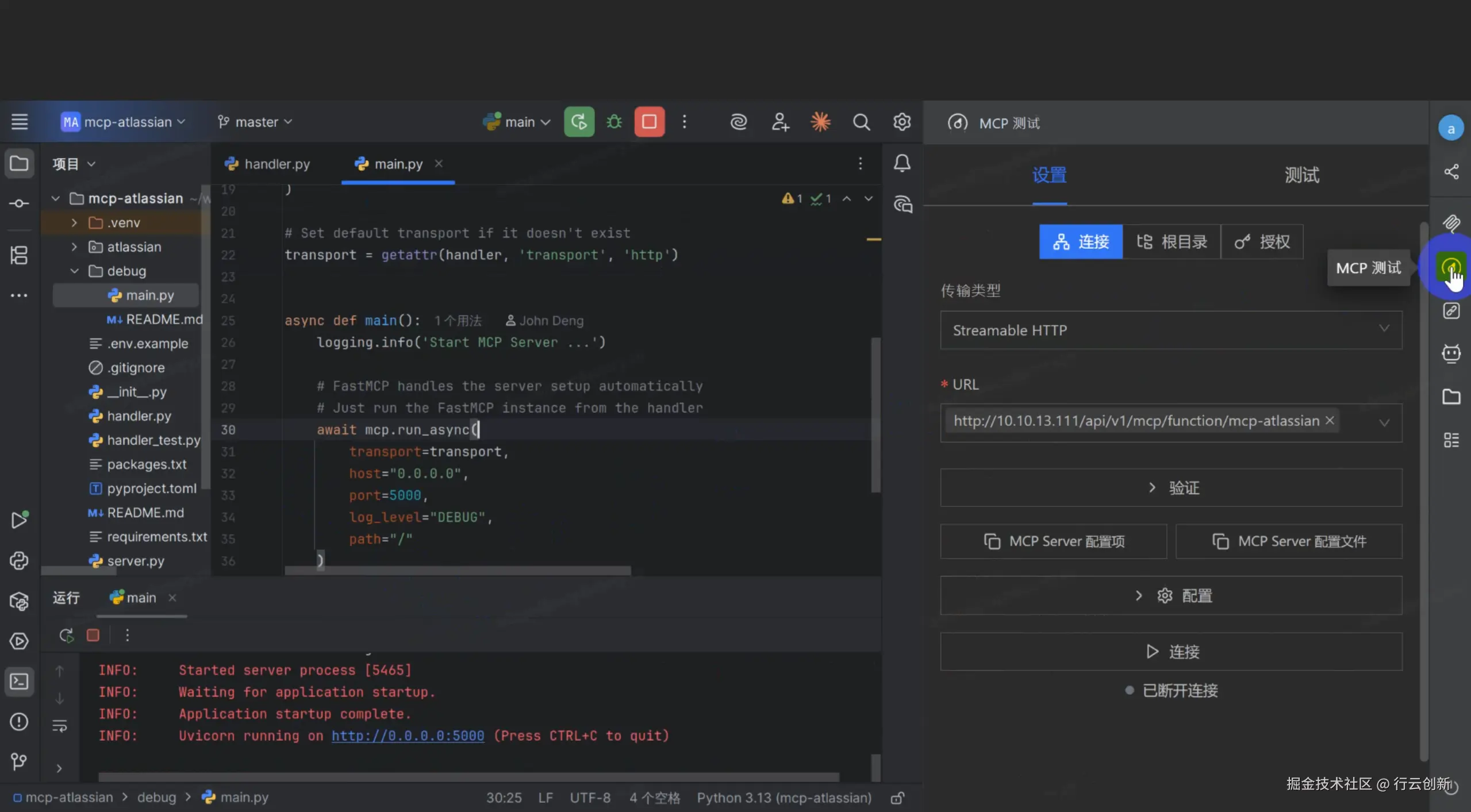The width and height of the screenshot is (1471, 812).
Task: Click the Debug bug icon
Action: click(614, 122)
